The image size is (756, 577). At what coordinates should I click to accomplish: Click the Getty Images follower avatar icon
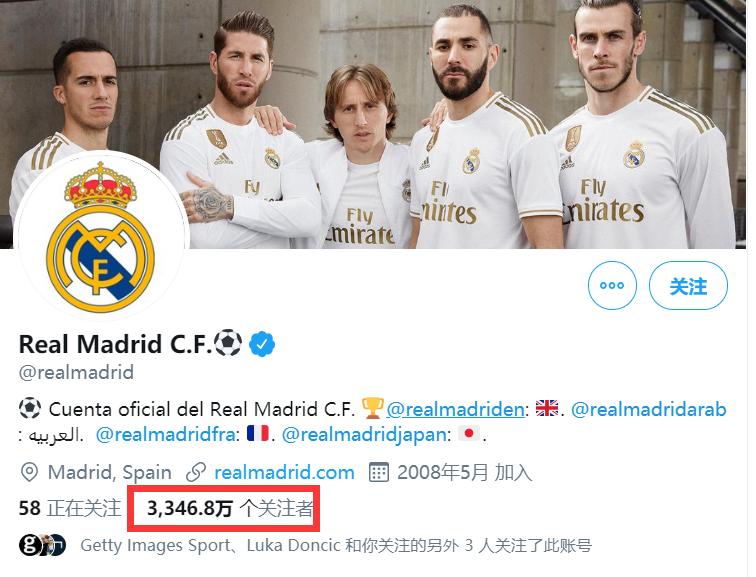click(30, 545)
